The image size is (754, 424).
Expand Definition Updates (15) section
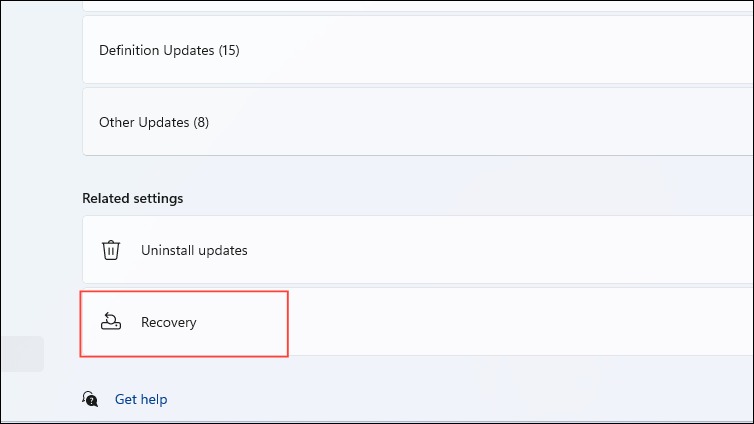(x=418, y=50)
